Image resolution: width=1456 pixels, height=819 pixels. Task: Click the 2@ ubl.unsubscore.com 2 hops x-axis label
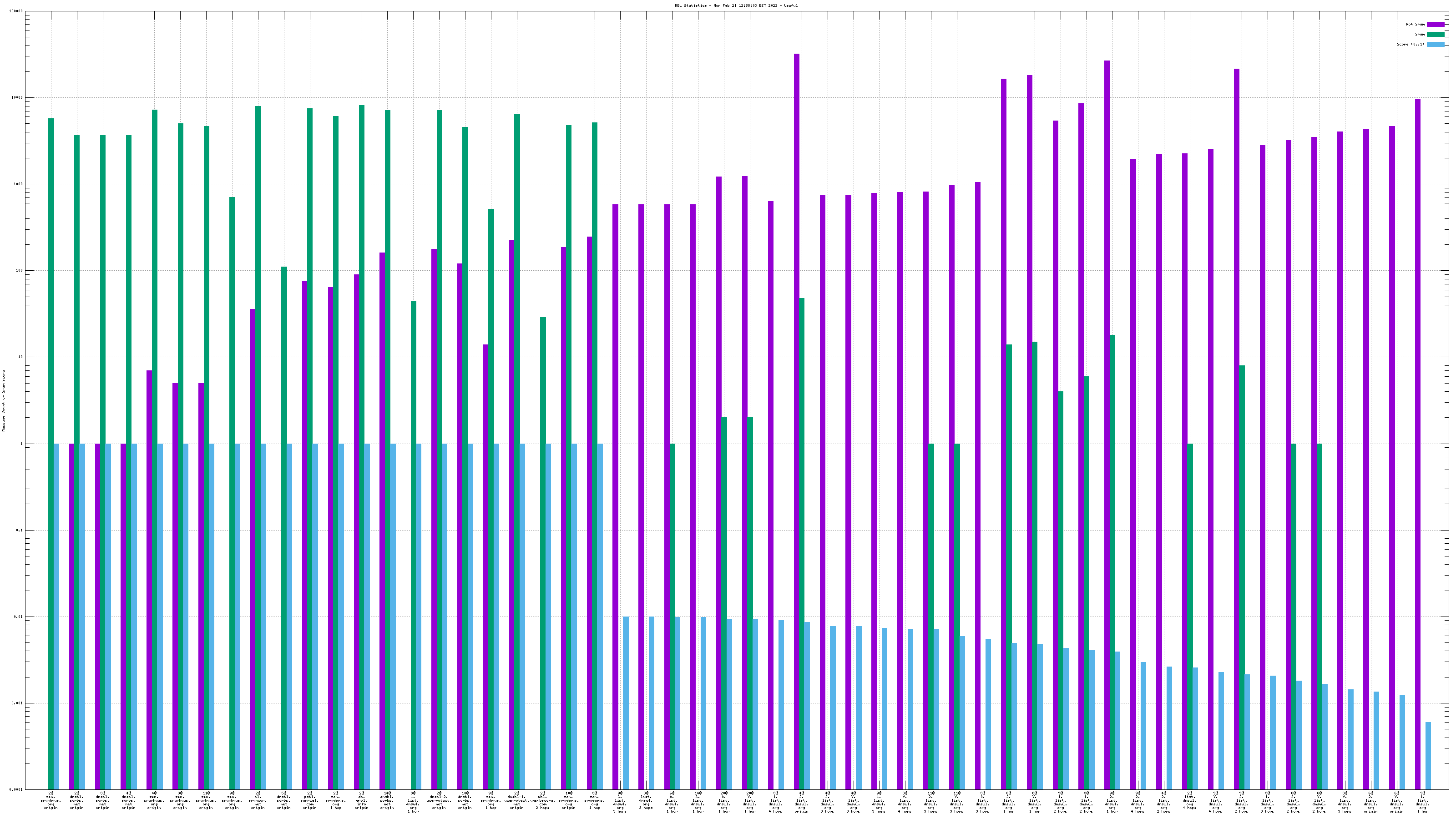tap(543, 800)
